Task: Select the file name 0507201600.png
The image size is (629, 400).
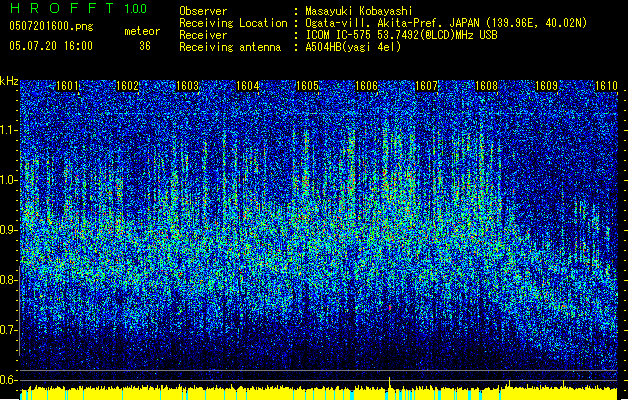Action: [x=51, y=26]
